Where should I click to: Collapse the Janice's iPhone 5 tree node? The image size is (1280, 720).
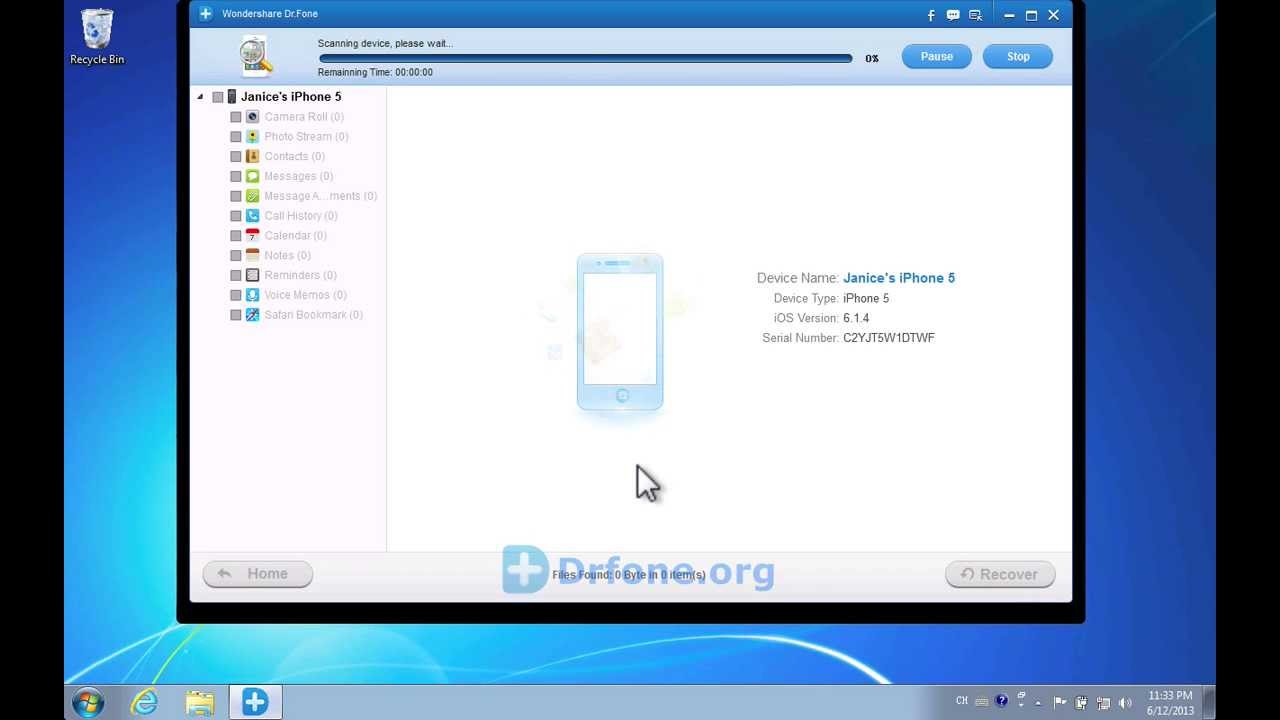(x=200, y=97)
